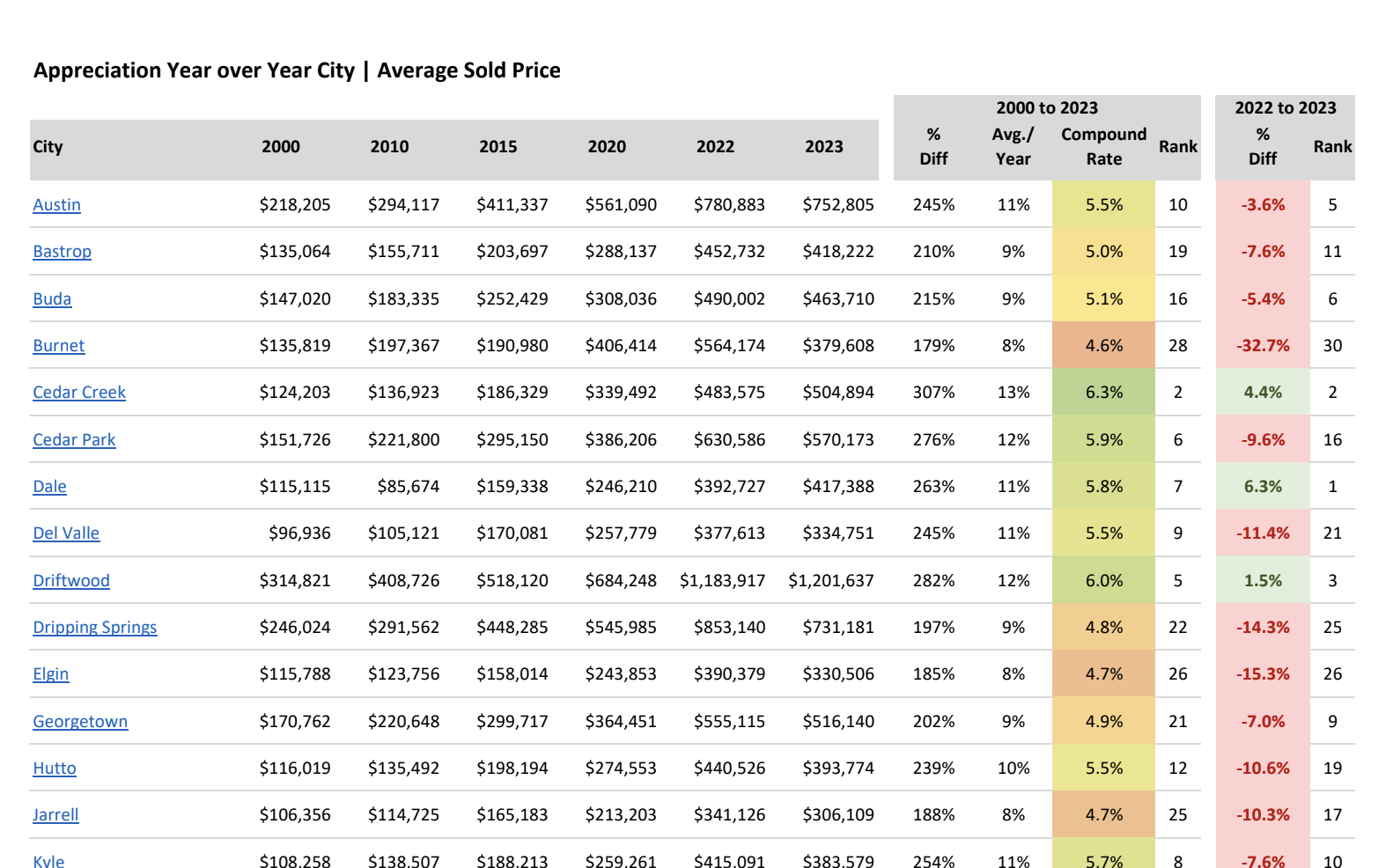Select the 2000 column header
This screenshot has height=868, width=1386.
(x=281, y=147)
